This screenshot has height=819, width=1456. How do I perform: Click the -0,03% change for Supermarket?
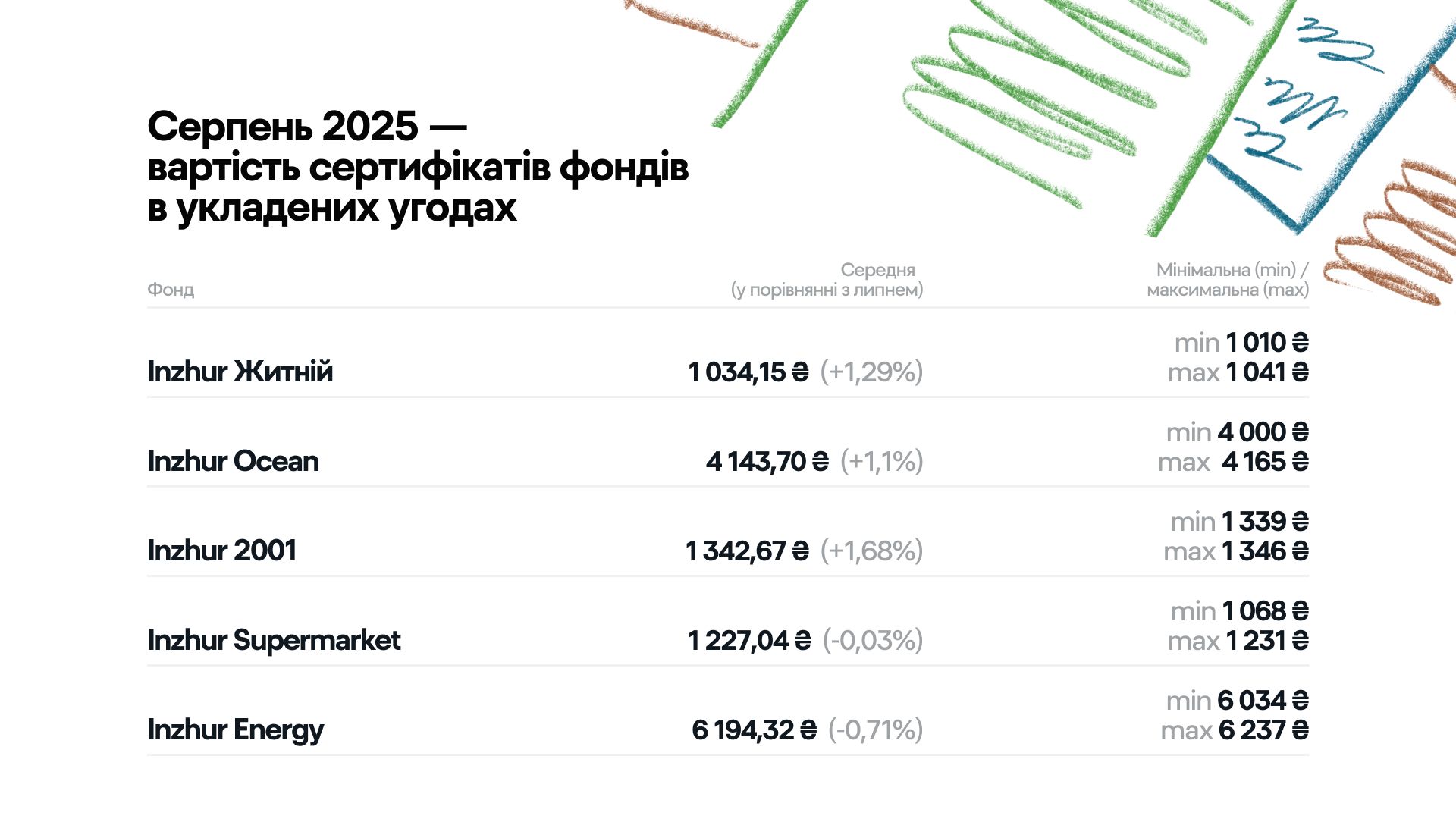[x=873, y=641]
